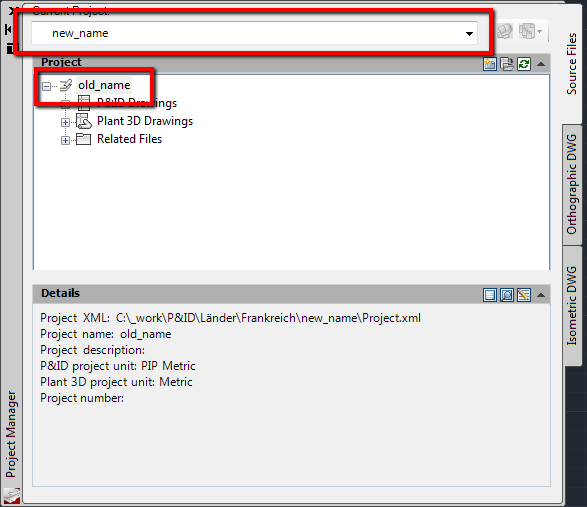Image resolution: width=587 pixels, height=507 pixels.
Task: Click the new_name current project field
Action: click(x=255, y=33)
